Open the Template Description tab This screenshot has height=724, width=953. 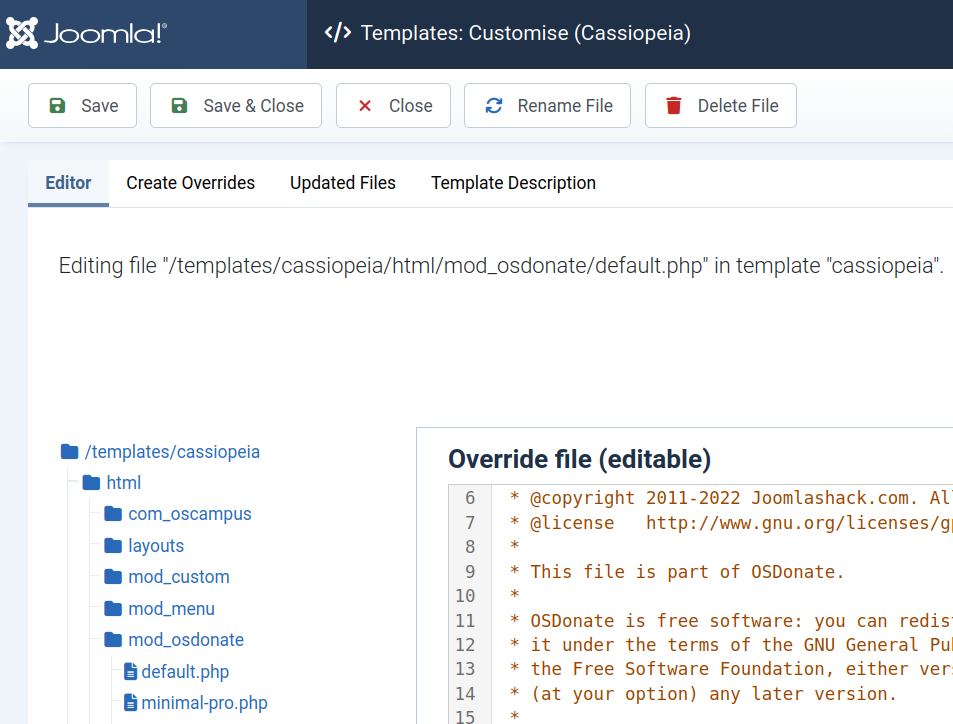click(x=513, y=183)
